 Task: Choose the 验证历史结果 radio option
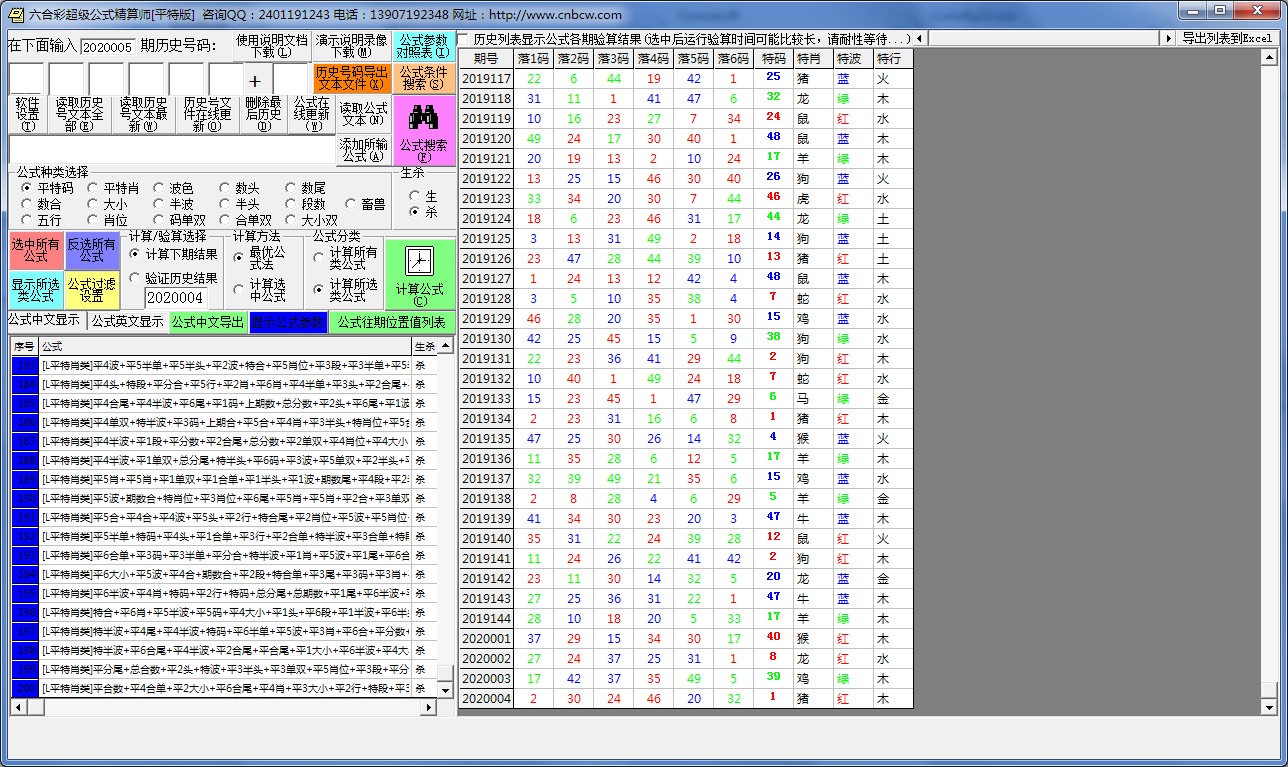(136, 278)
